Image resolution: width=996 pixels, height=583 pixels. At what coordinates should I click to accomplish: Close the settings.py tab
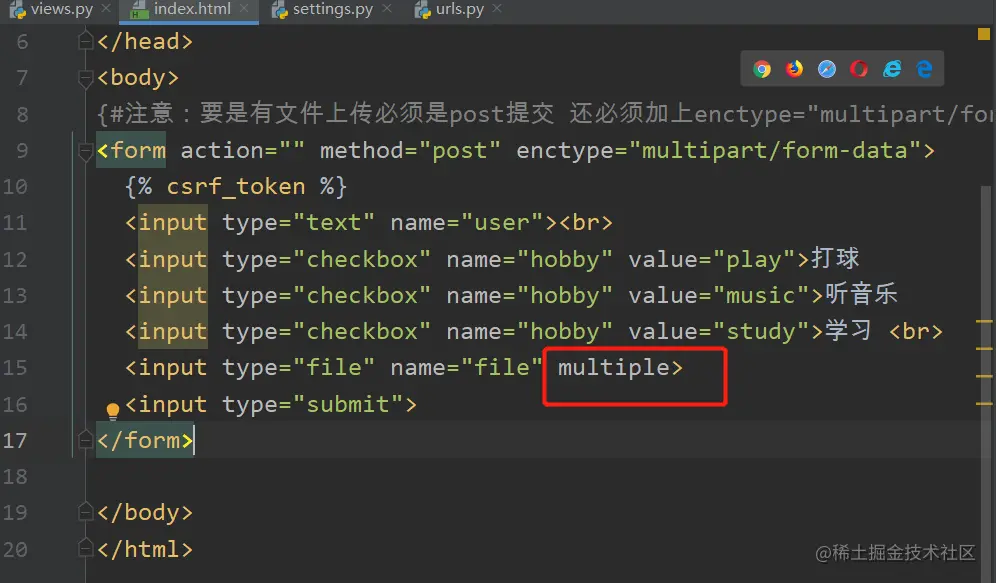coord(386,9)
